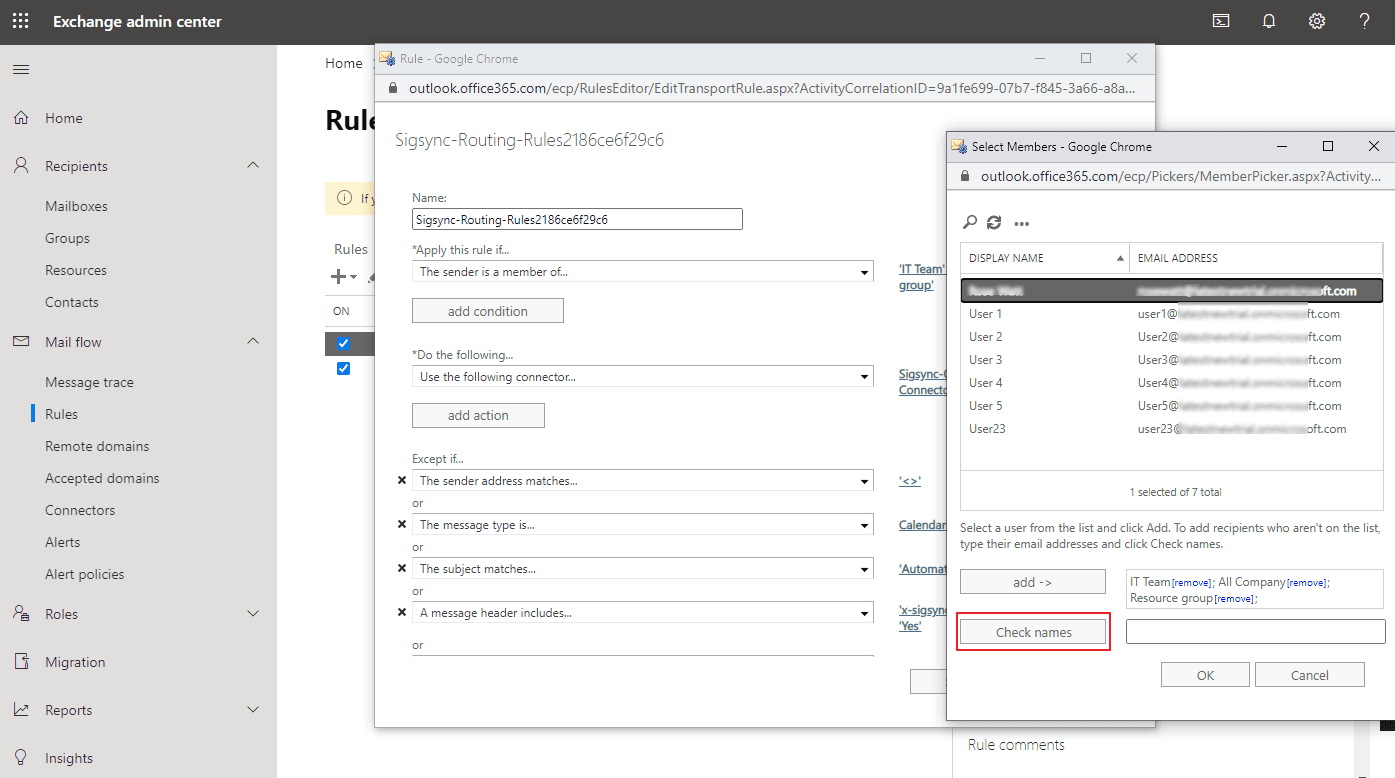Open Connectors in Mail flow menu
1395x778 pixels.
click(x=80, y=510)
